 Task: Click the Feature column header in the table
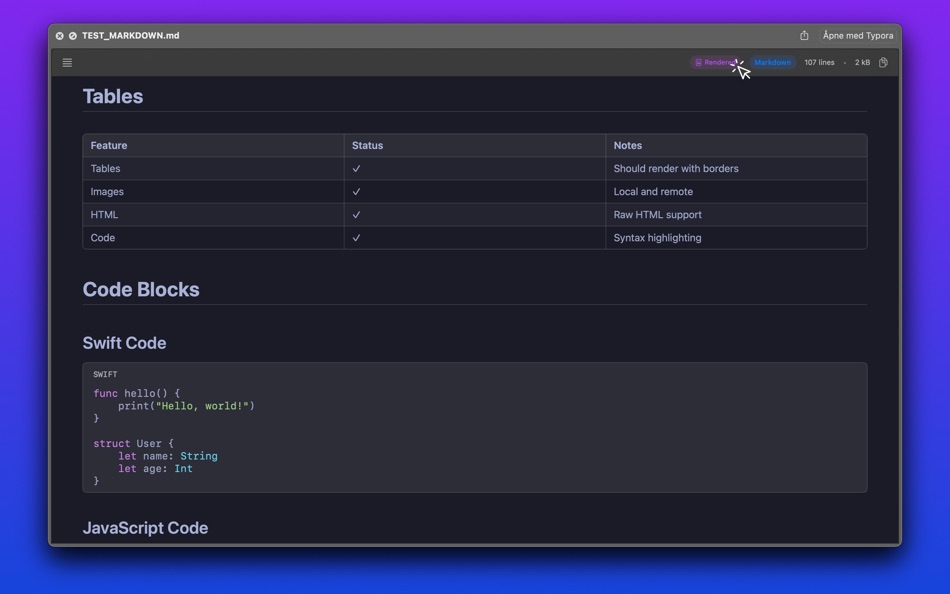[108, 145]
